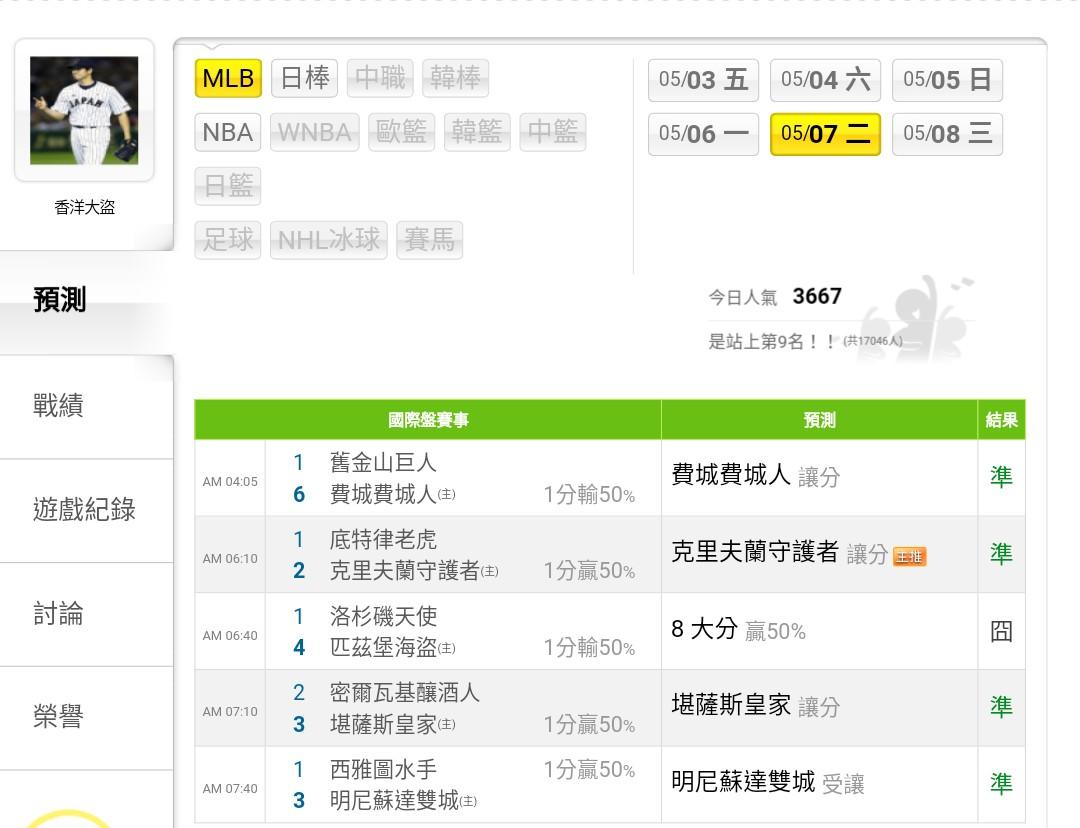Click team name 密爾瓦基釀酒人
The height and width of the screenshot is (828, 1080).
click(404, 692)
